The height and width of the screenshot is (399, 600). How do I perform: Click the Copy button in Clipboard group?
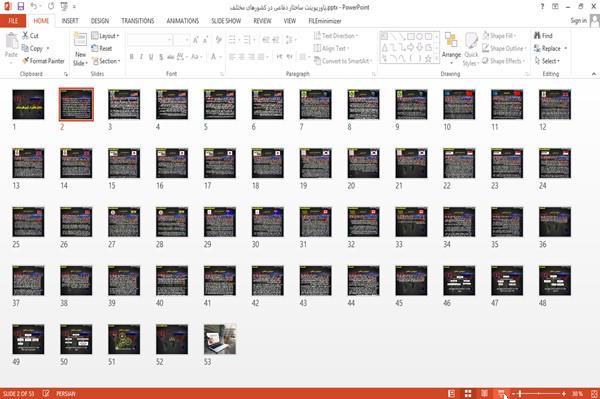(x=32, y=48)
